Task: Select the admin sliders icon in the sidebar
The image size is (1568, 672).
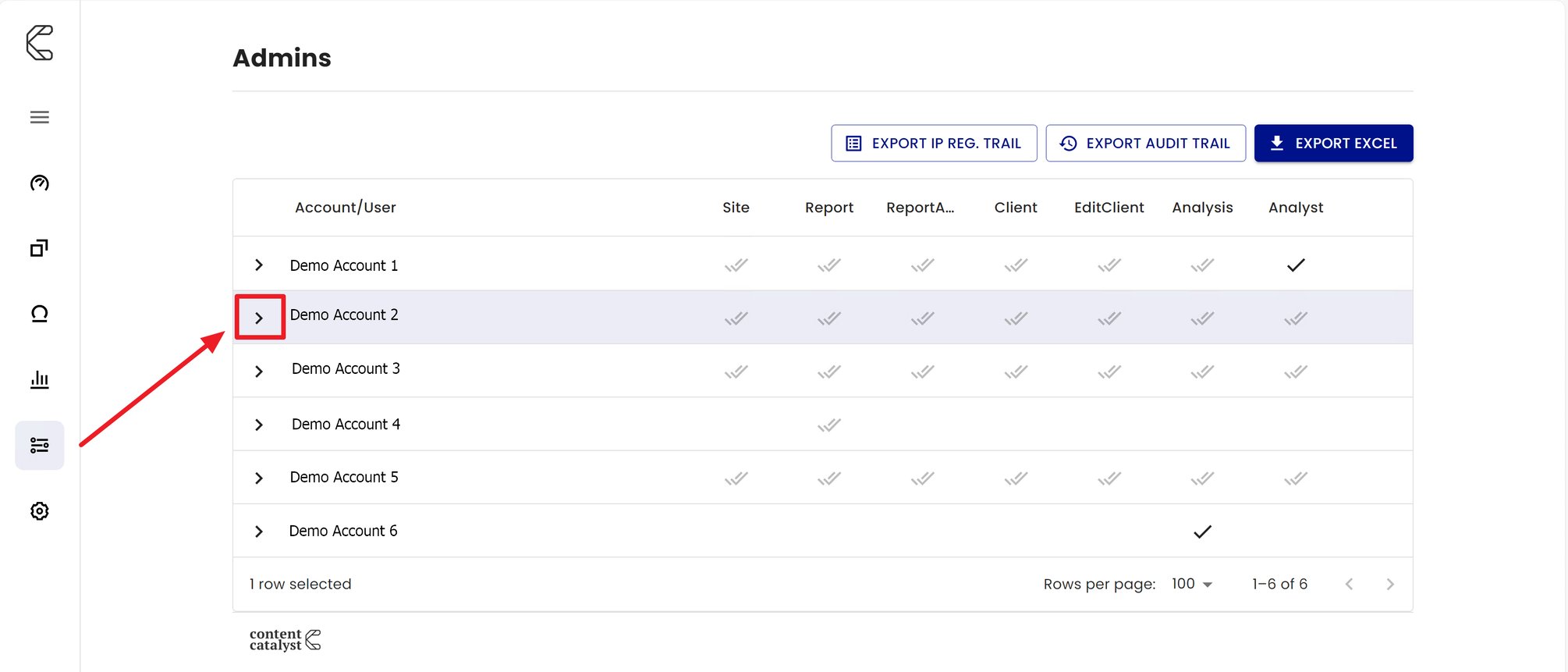Action: tap(40, 446)
